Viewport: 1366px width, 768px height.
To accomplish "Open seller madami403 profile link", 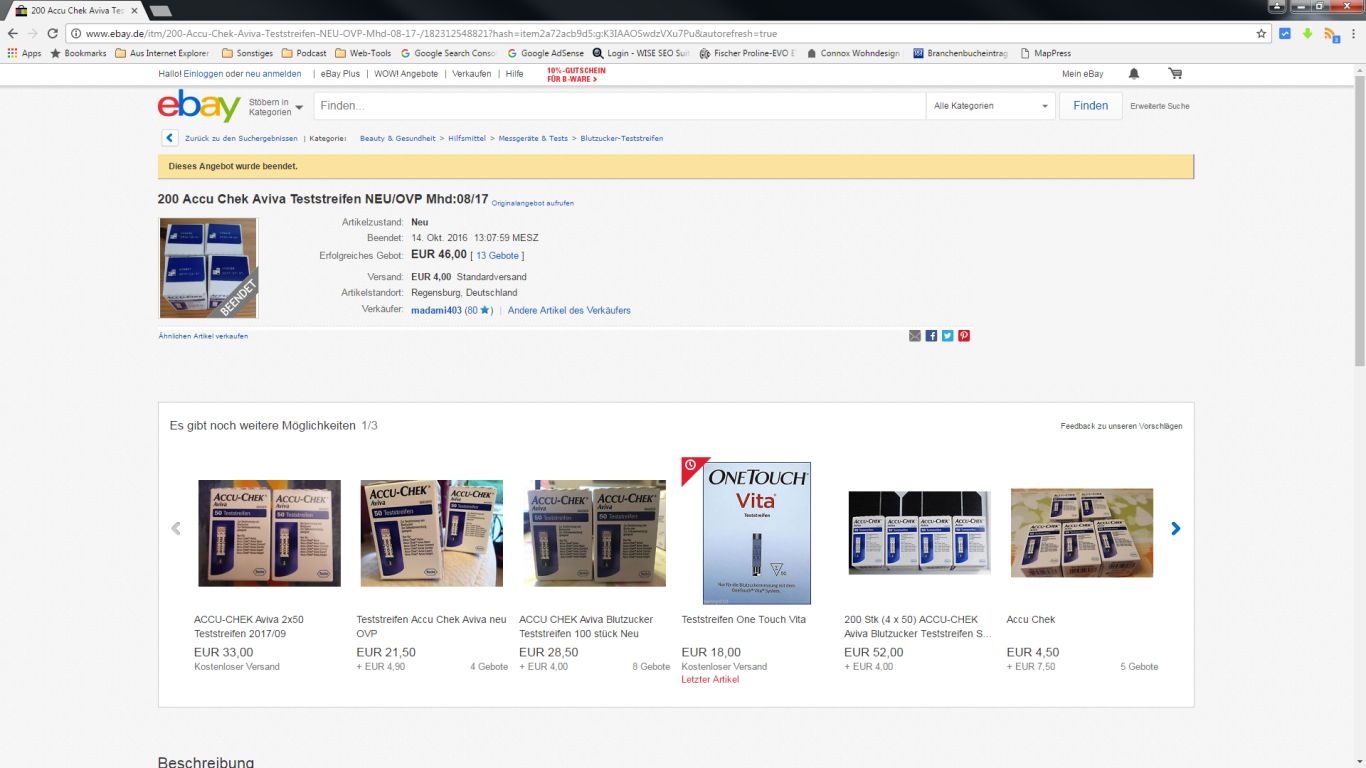I will coord(436,310).
